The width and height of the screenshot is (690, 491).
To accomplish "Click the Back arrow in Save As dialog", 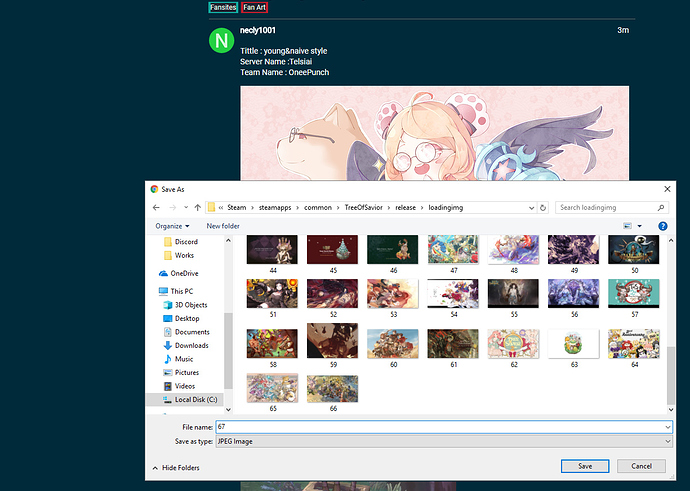I will click(156, 207).
